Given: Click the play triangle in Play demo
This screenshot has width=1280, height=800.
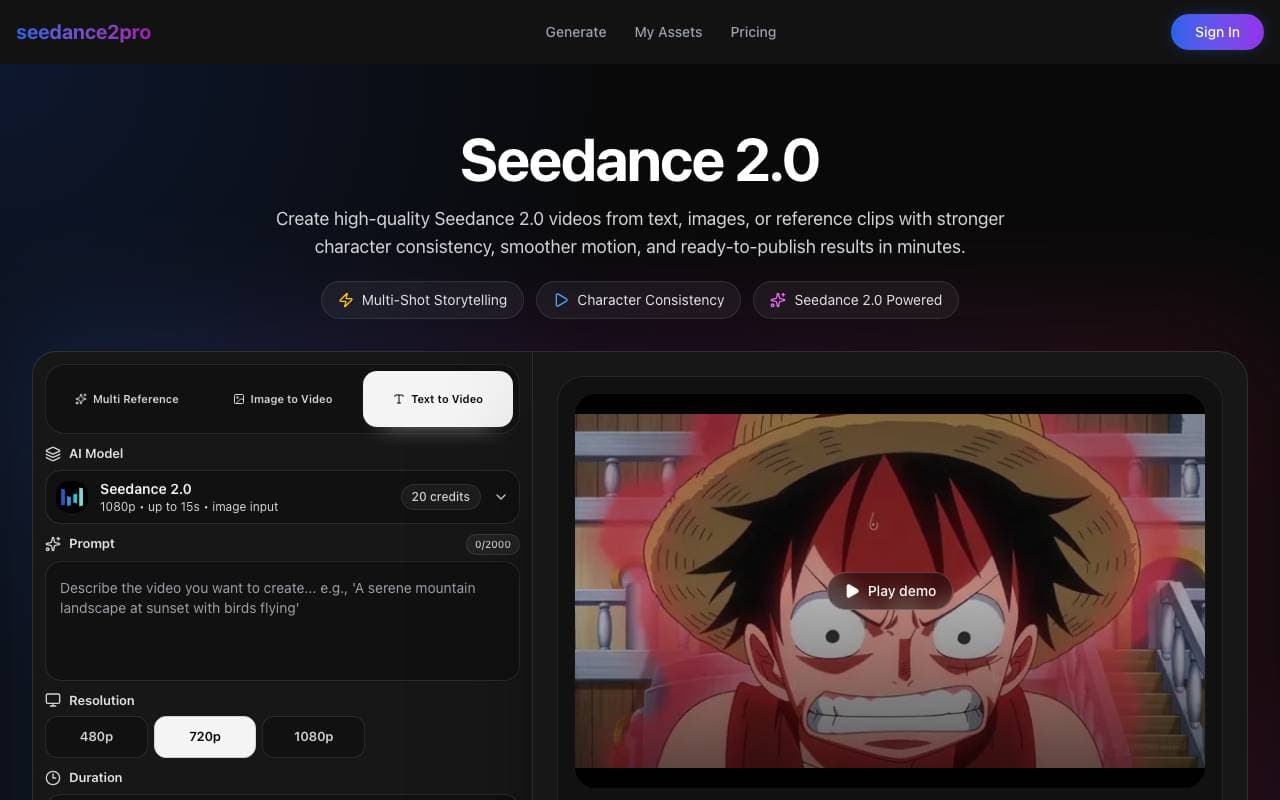Looking at the screenshot, I should (852, 591).
